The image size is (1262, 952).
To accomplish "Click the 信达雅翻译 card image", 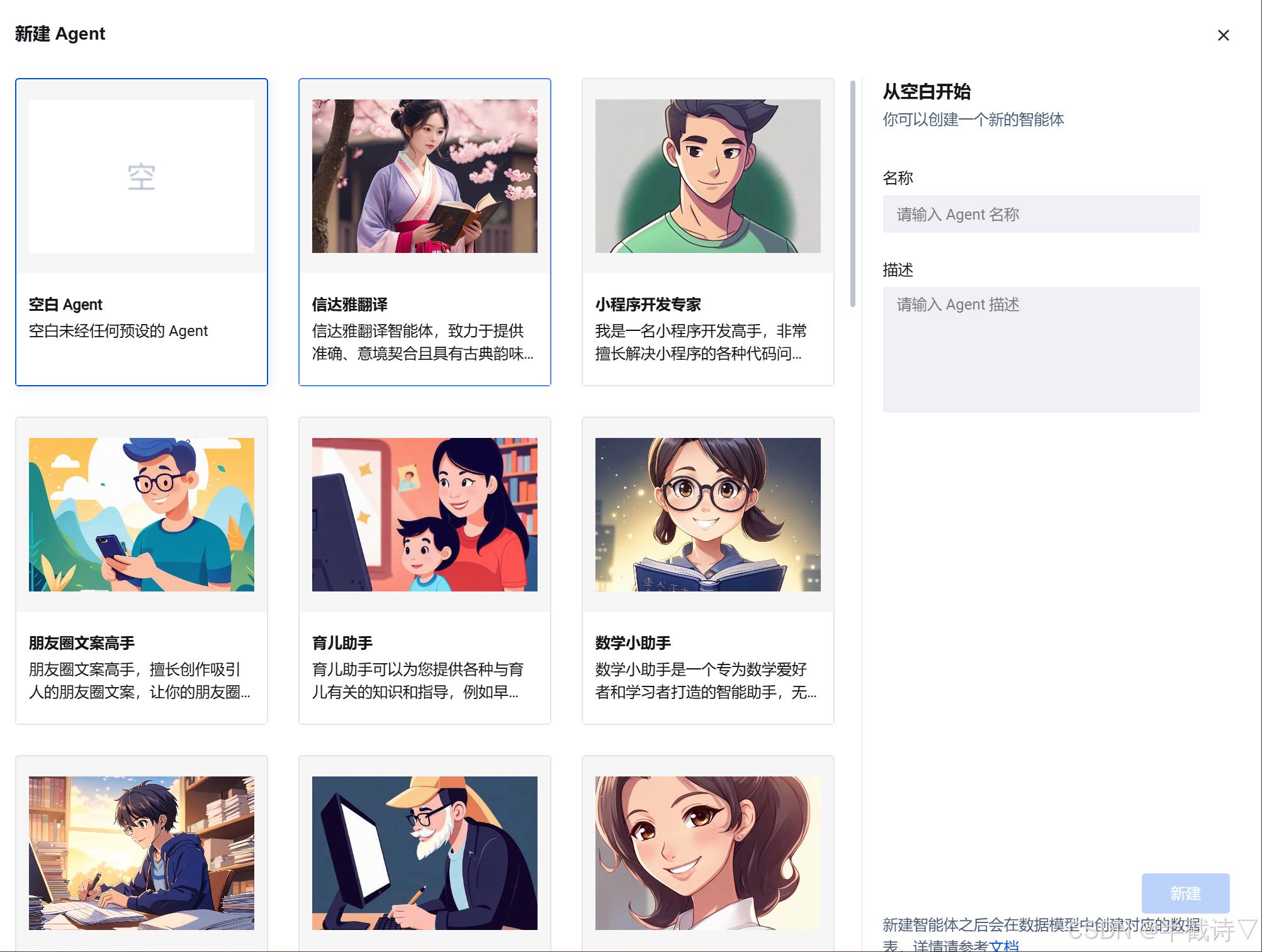I will pos(425,176).
